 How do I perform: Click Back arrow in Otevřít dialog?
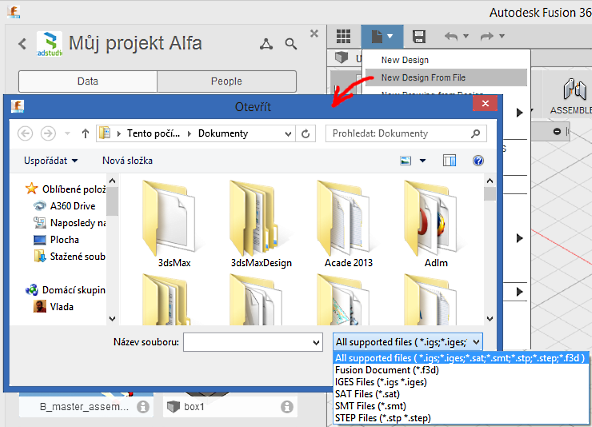[25, 133]
